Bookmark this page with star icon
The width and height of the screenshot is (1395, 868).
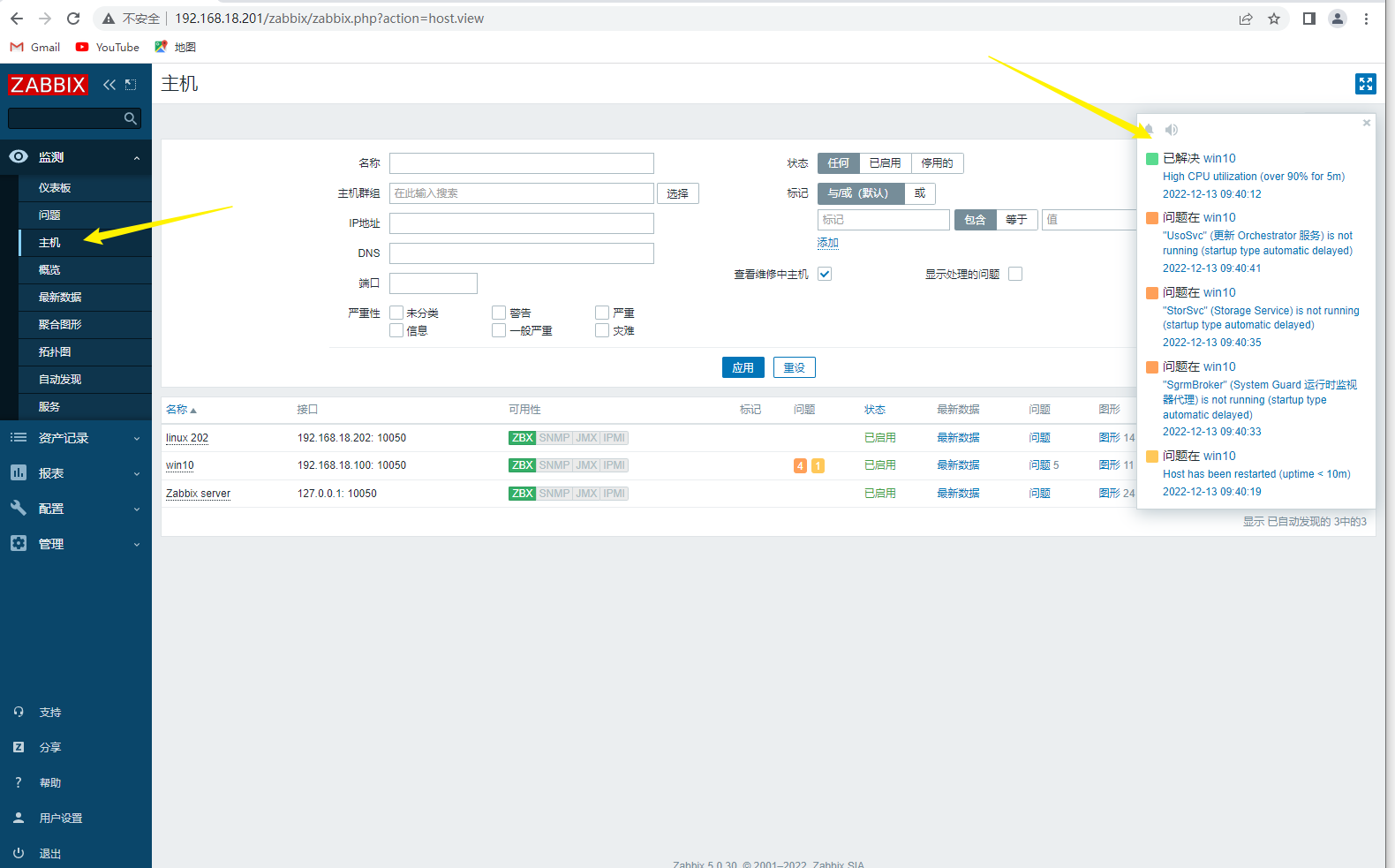point(1274,19)
